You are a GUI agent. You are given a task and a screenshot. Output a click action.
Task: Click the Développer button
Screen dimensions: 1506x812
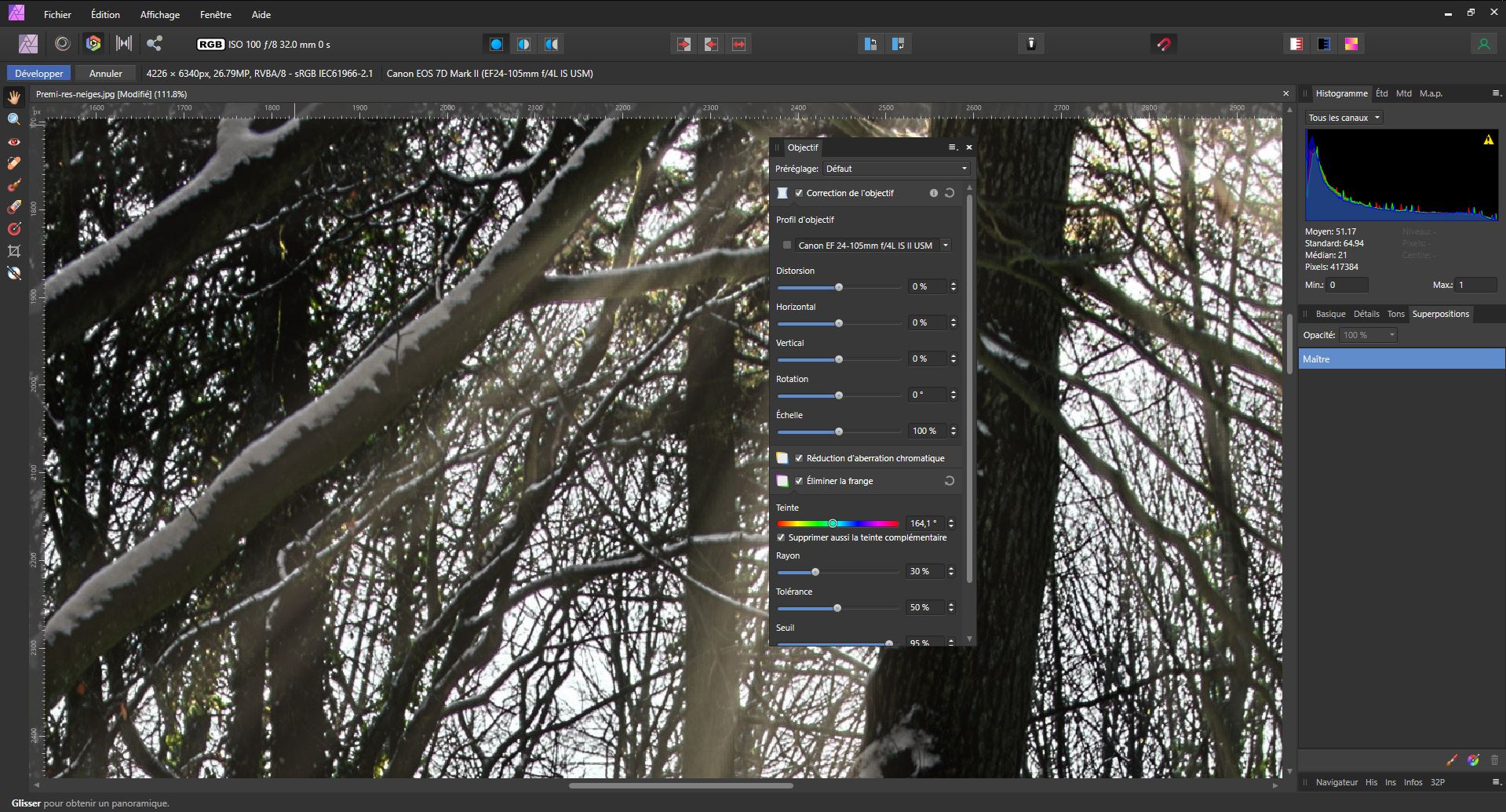[39, 73]
